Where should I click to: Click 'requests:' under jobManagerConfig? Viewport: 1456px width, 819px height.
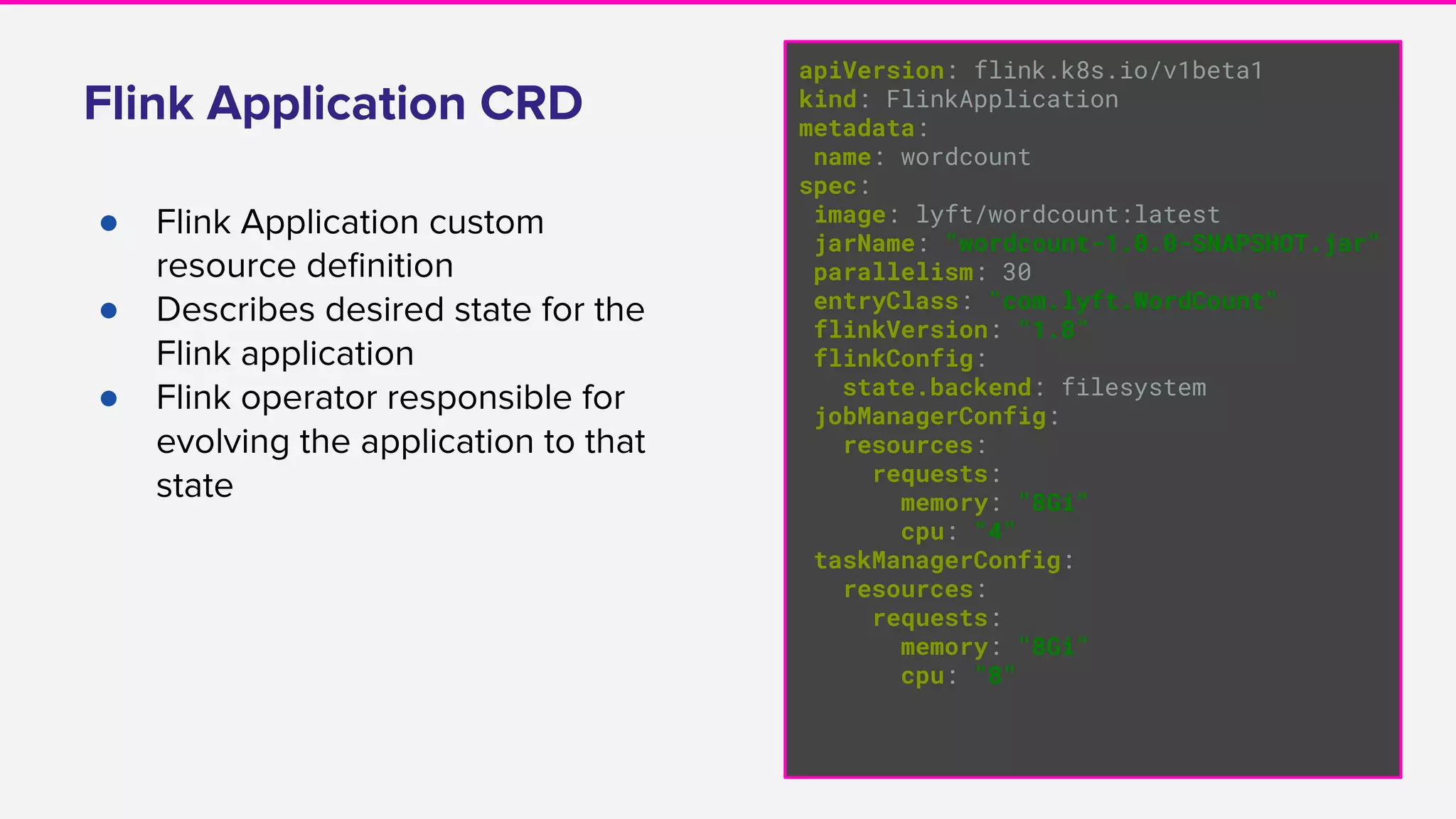coord(937,474)
